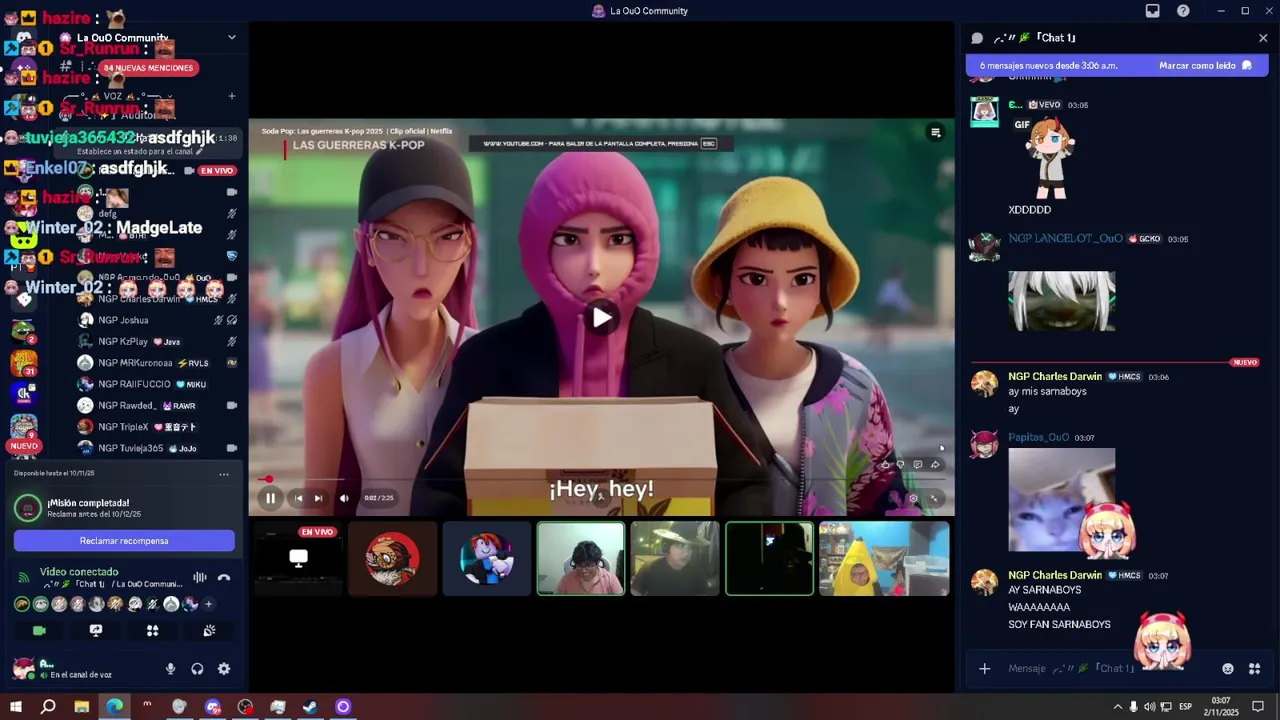Toggle the microphone mute
Screen dimensions: 1280x720
click(171, 669)
